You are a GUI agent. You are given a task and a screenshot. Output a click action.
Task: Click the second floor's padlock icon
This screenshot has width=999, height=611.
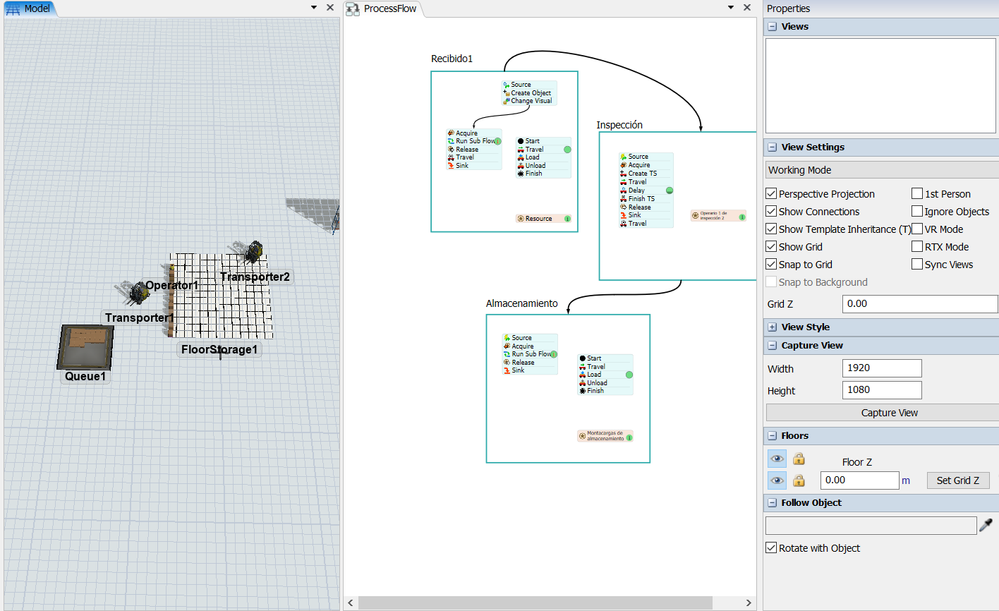pos(799,481)
